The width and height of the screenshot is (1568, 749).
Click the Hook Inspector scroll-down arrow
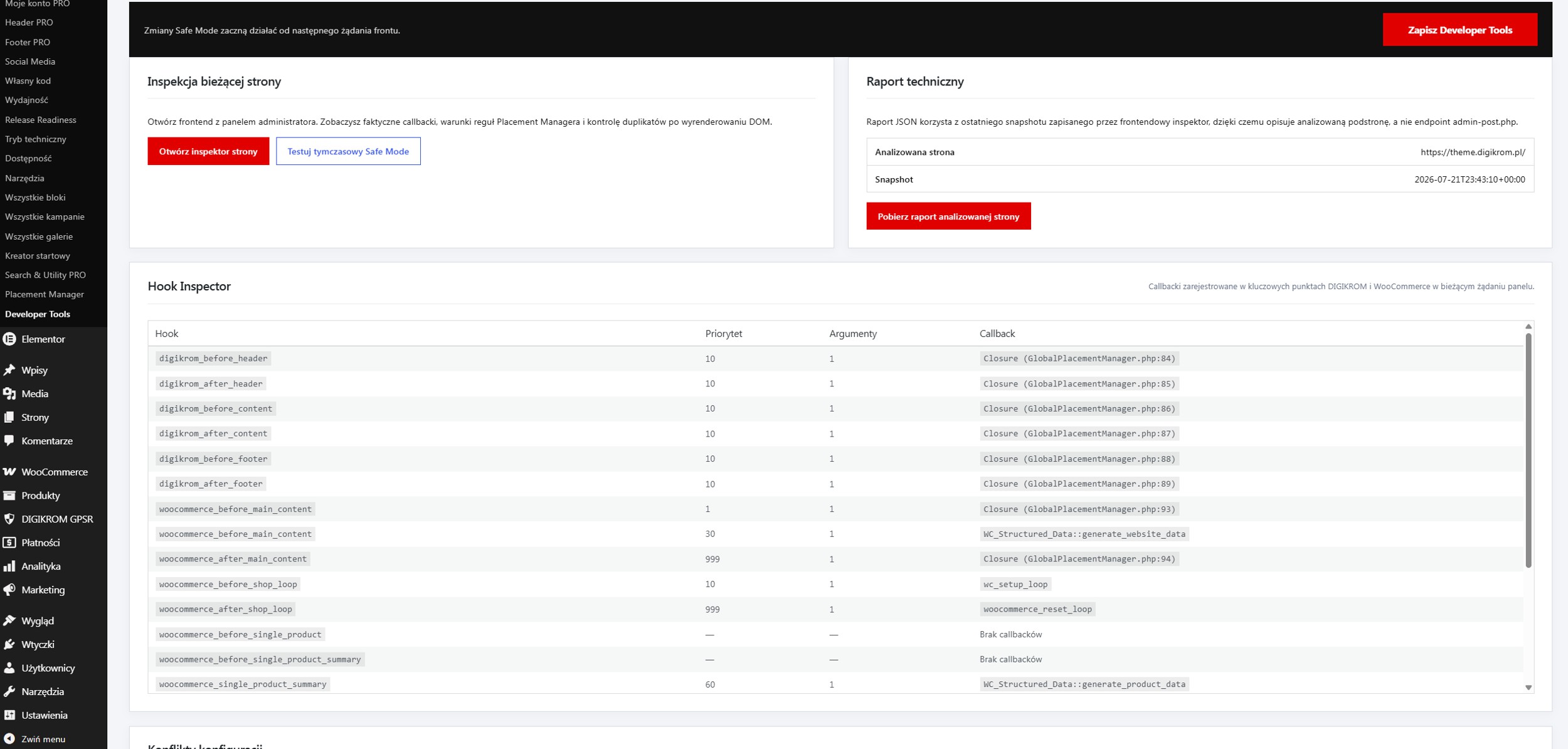[x=1528, y=688]
